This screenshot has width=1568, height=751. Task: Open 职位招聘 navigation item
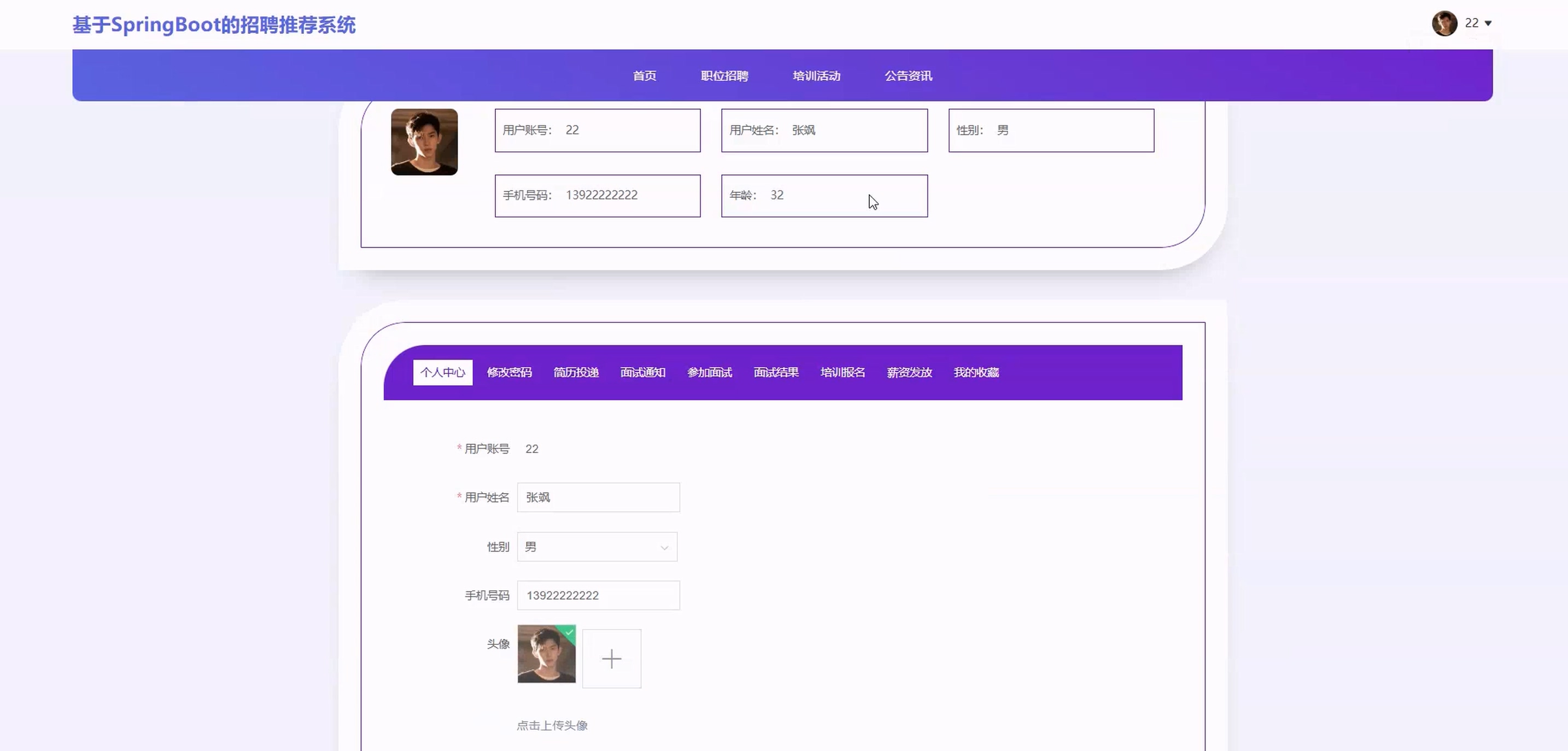724,75
